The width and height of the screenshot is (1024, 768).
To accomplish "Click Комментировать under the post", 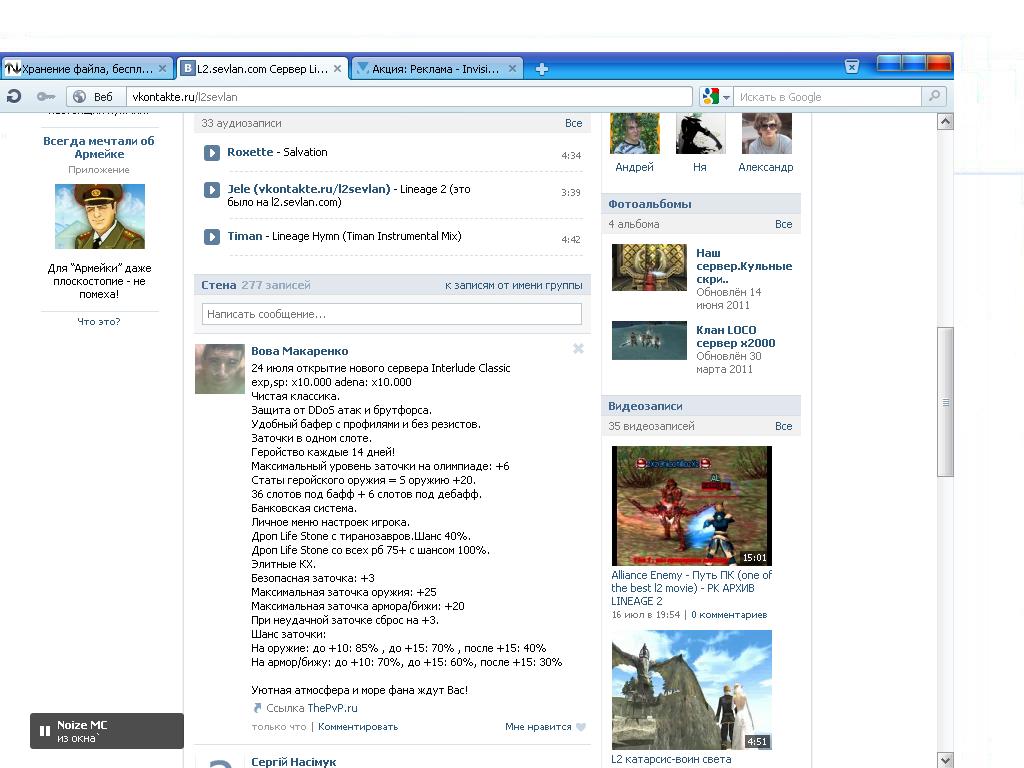I will pos(358,727).
